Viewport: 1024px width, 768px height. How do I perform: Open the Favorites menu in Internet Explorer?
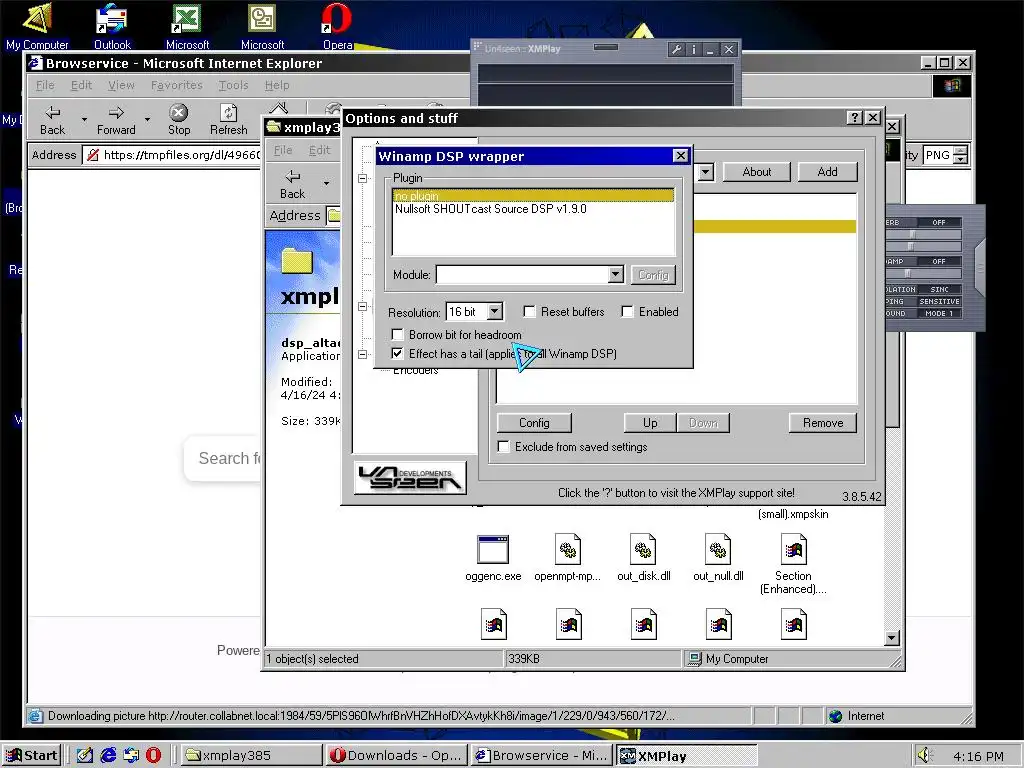point(176,86)
